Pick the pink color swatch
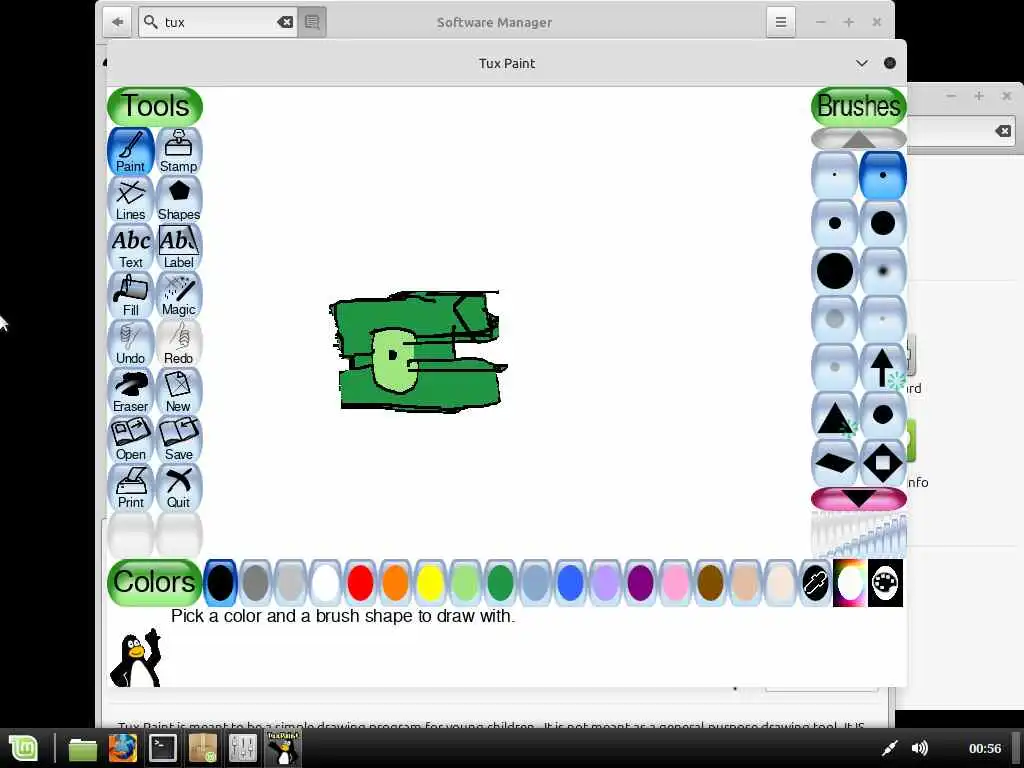 (675, 583)
